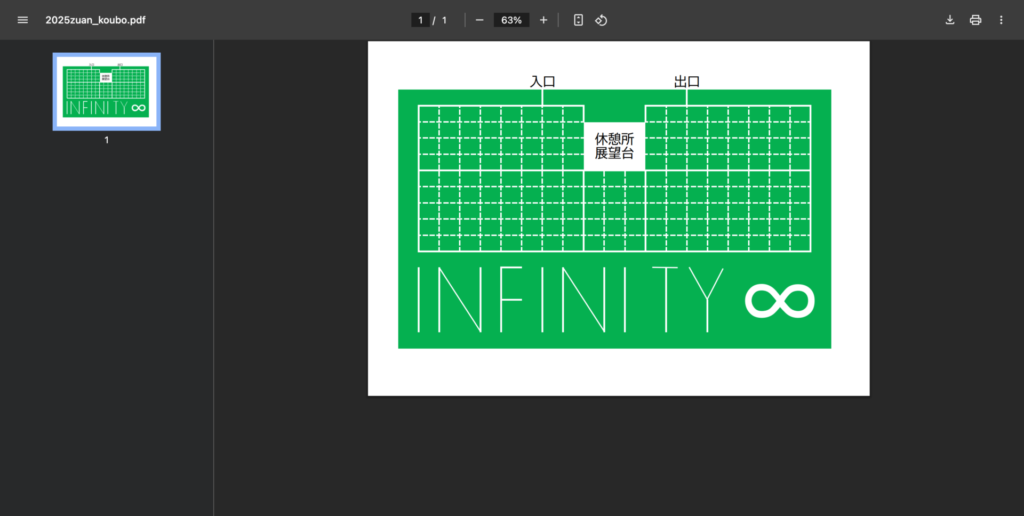The width and height of the screenshot is (1024, 516).
Task: Click the total page count 1
Action: tap(445, 20)
